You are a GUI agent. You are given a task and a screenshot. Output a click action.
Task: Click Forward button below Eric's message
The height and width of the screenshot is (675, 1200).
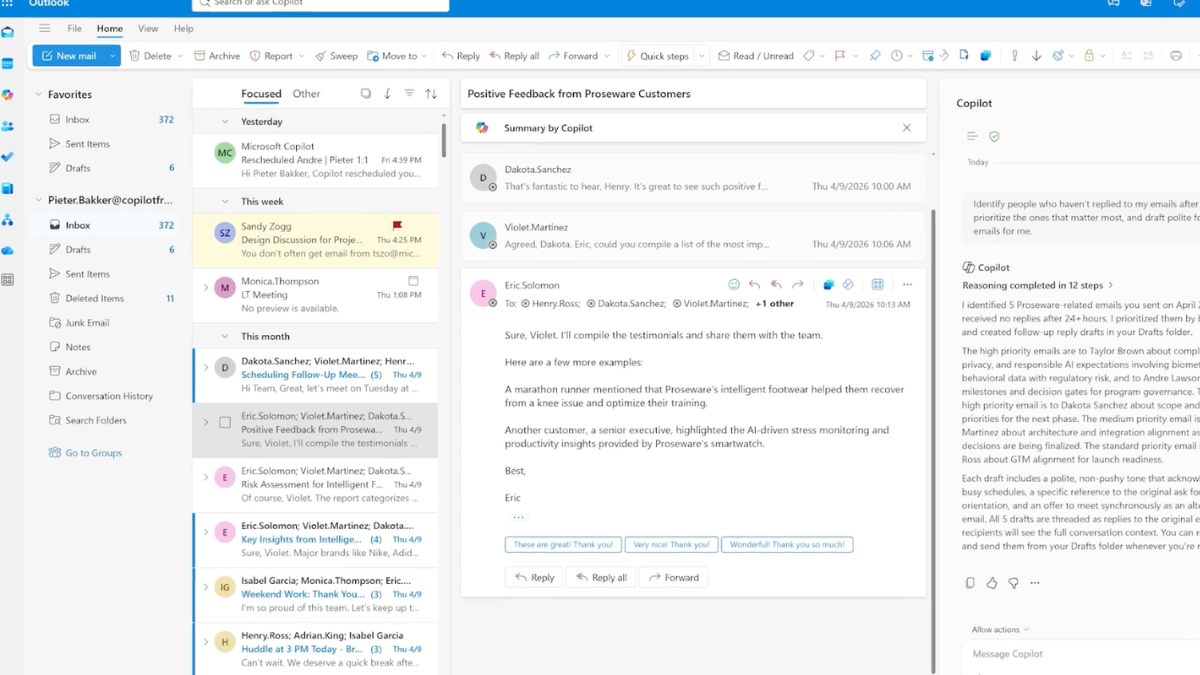coord(674,577)
